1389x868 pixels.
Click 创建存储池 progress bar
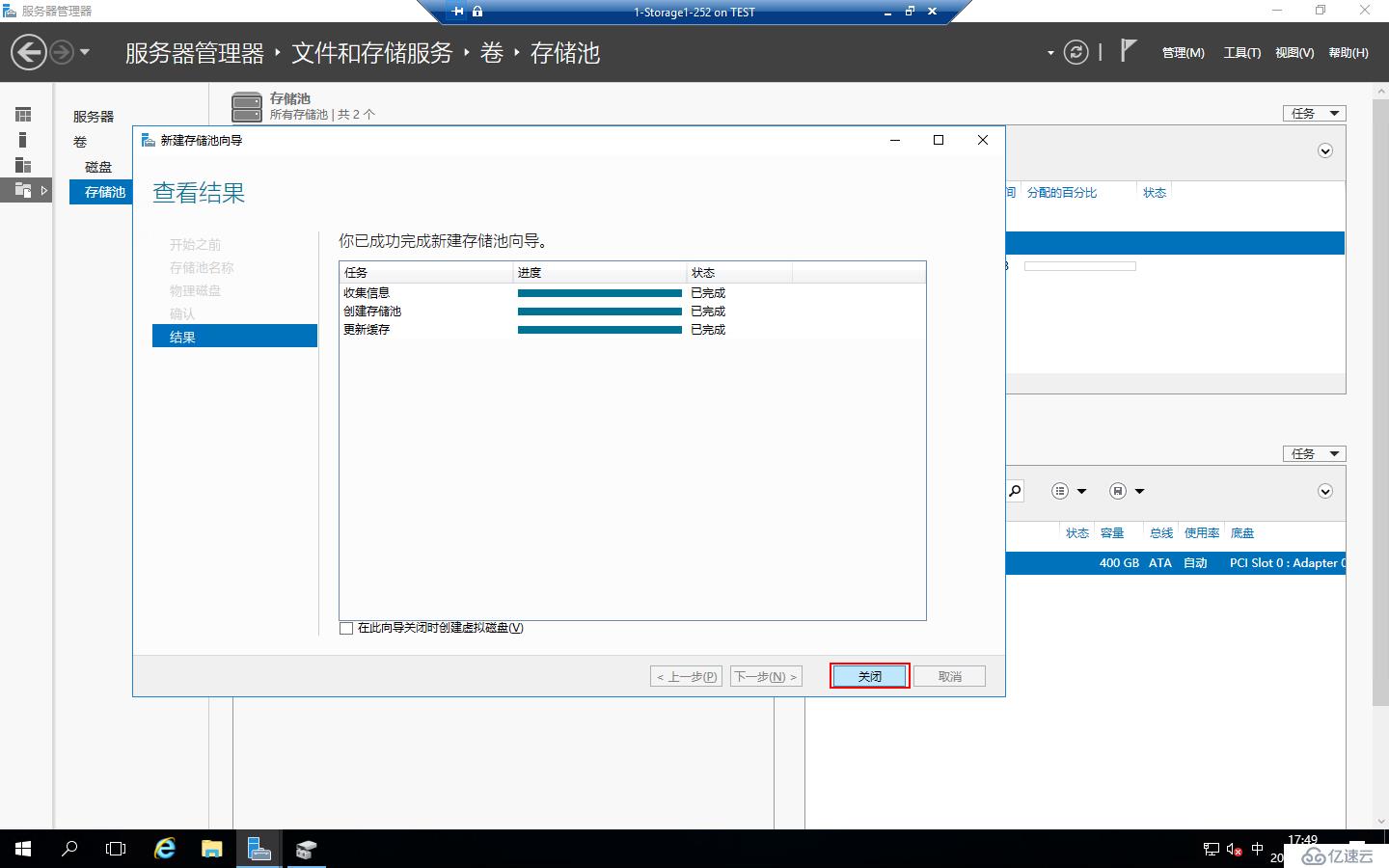tap(600, 312)
